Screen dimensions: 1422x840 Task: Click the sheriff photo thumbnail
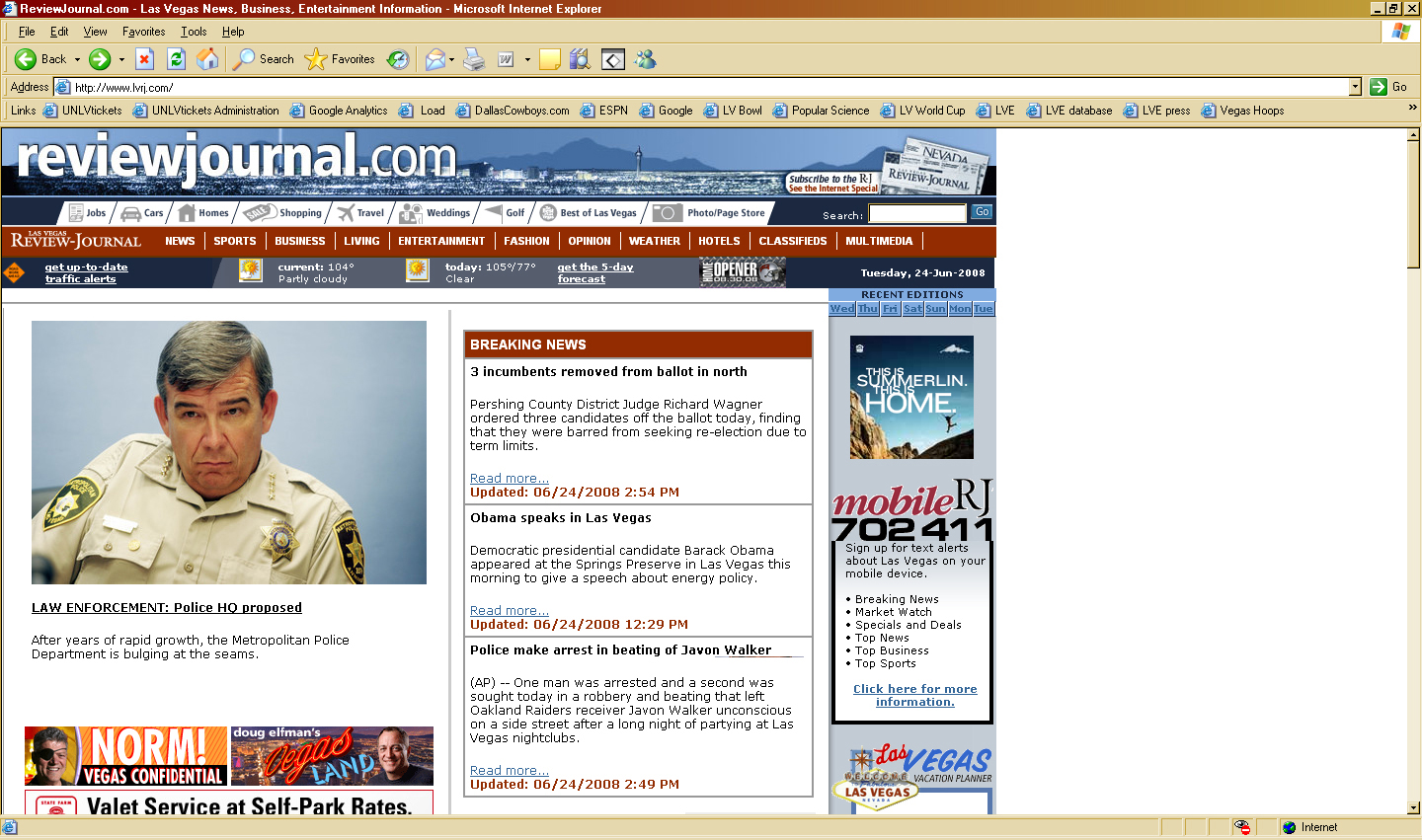tap(229, 452)
